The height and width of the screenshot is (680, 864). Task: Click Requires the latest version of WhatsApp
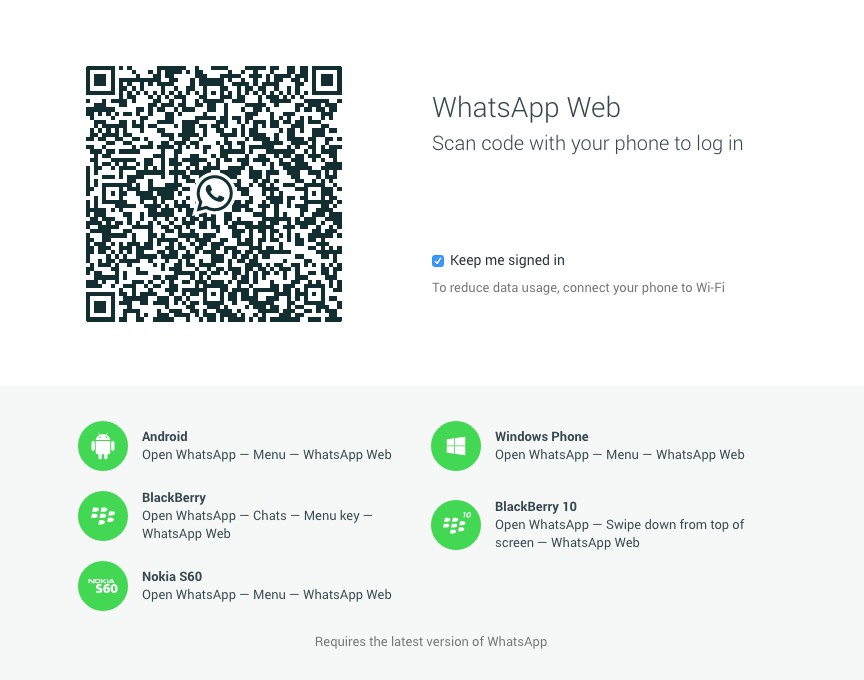tap(431, 641)
